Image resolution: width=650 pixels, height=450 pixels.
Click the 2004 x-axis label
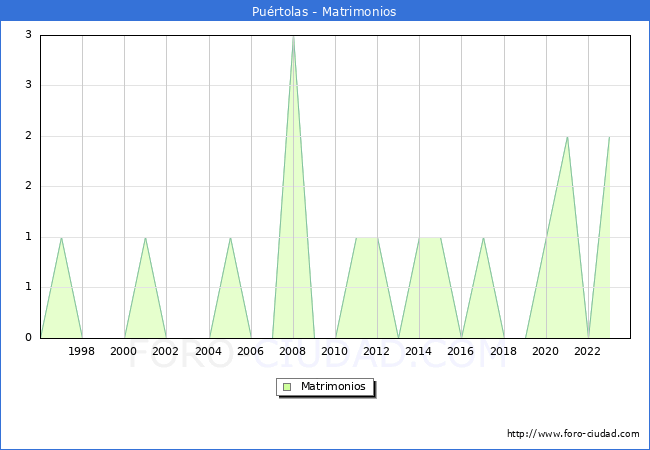[209, 351]
